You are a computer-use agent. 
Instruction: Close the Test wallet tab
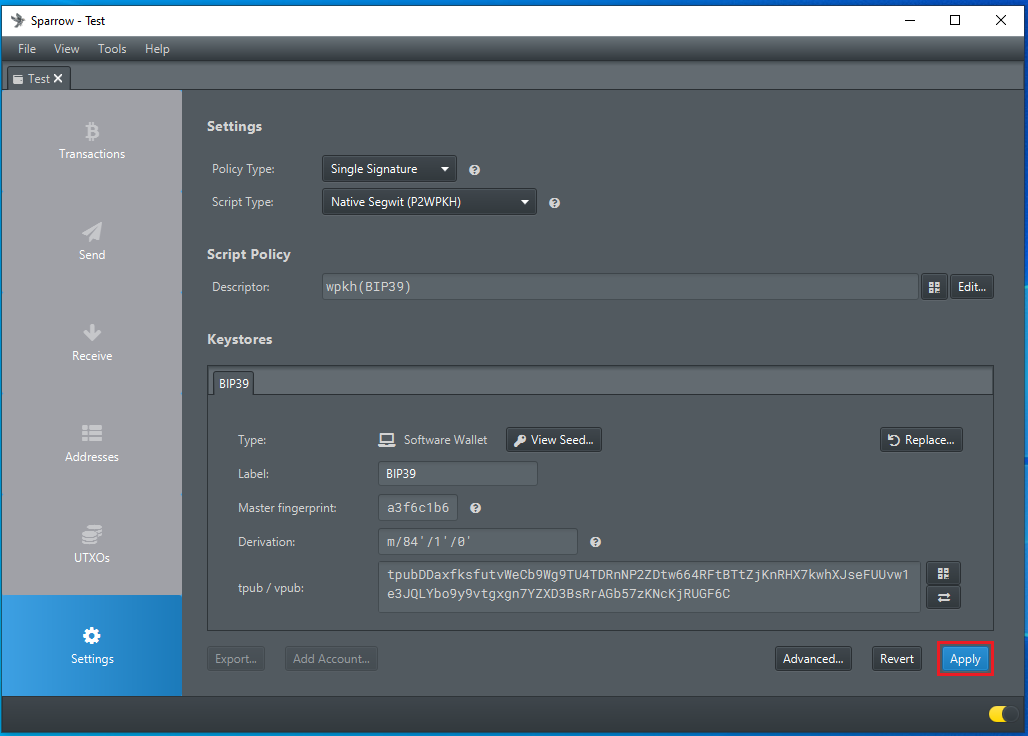[58, 79]
